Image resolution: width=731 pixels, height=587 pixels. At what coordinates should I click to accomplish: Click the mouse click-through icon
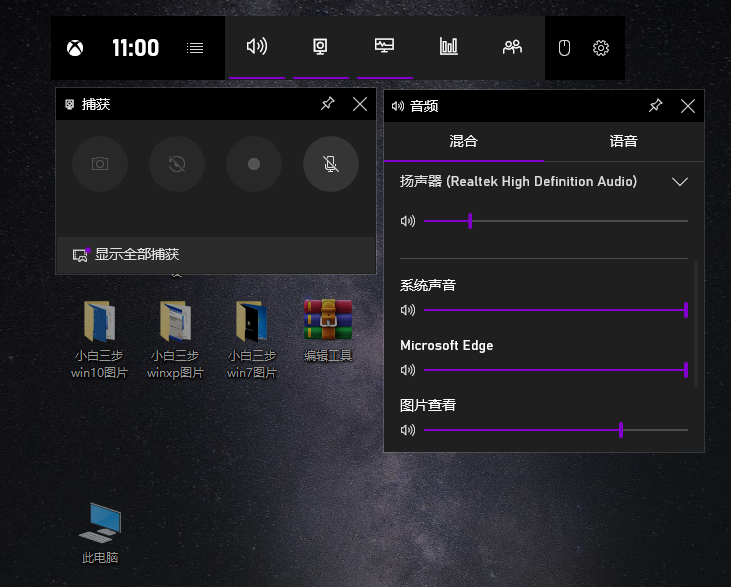coord(564,48)
